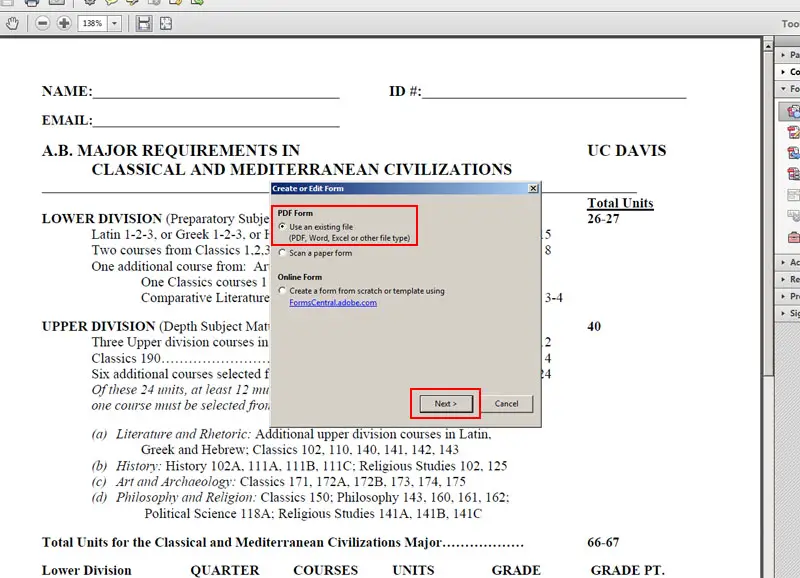
Task: Click the 'UC DAVIS' text in document
Action: click(x=627, y=150)
